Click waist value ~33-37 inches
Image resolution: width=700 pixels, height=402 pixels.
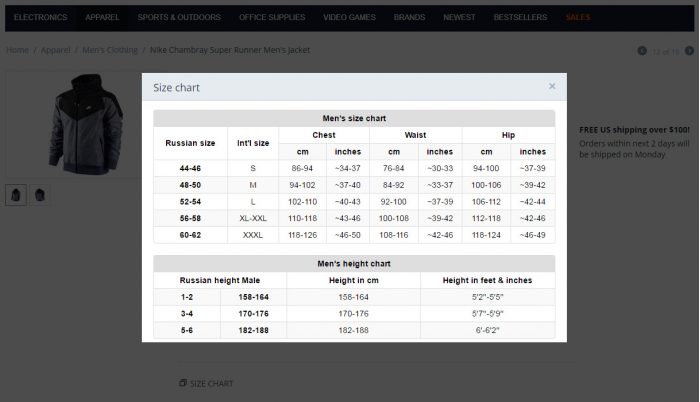point(440,185)
